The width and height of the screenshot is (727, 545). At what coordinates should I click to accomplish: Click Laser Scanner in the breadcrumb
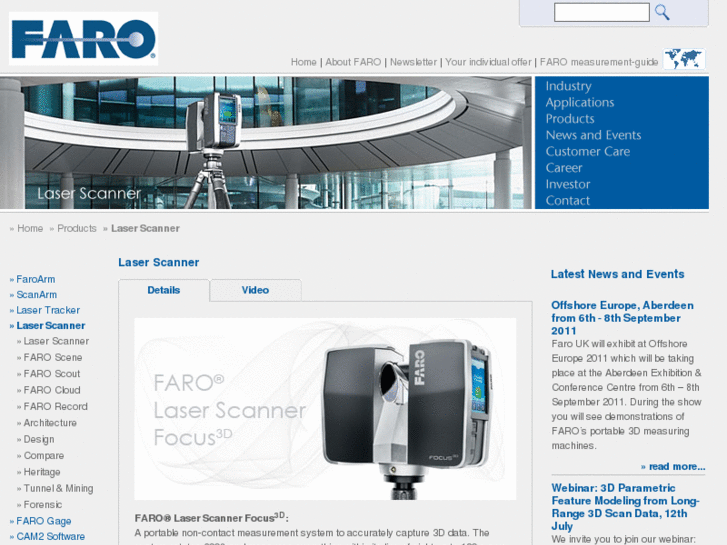click(145, 228)
